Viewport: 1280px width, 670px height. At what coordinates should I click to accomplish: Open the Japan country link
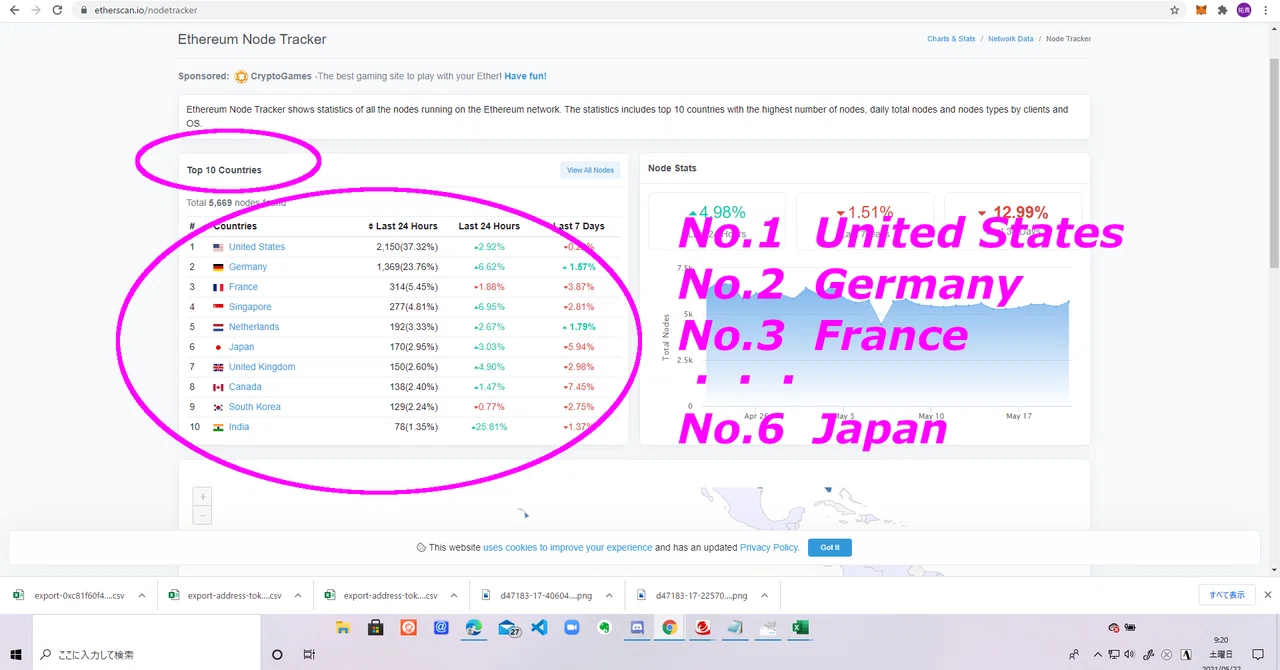[241, 347]
